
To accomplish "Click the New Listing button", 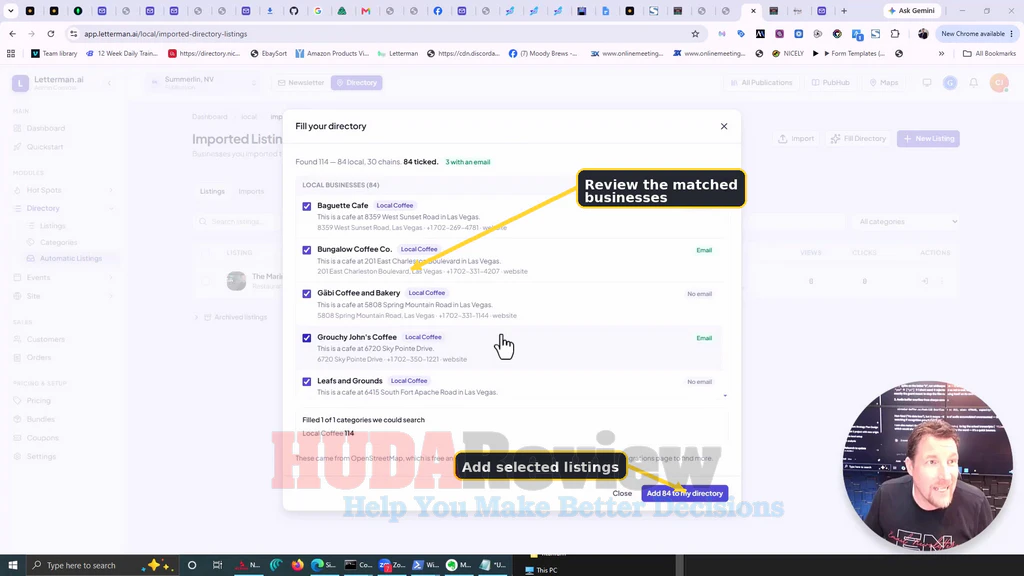I will point(928,138).
